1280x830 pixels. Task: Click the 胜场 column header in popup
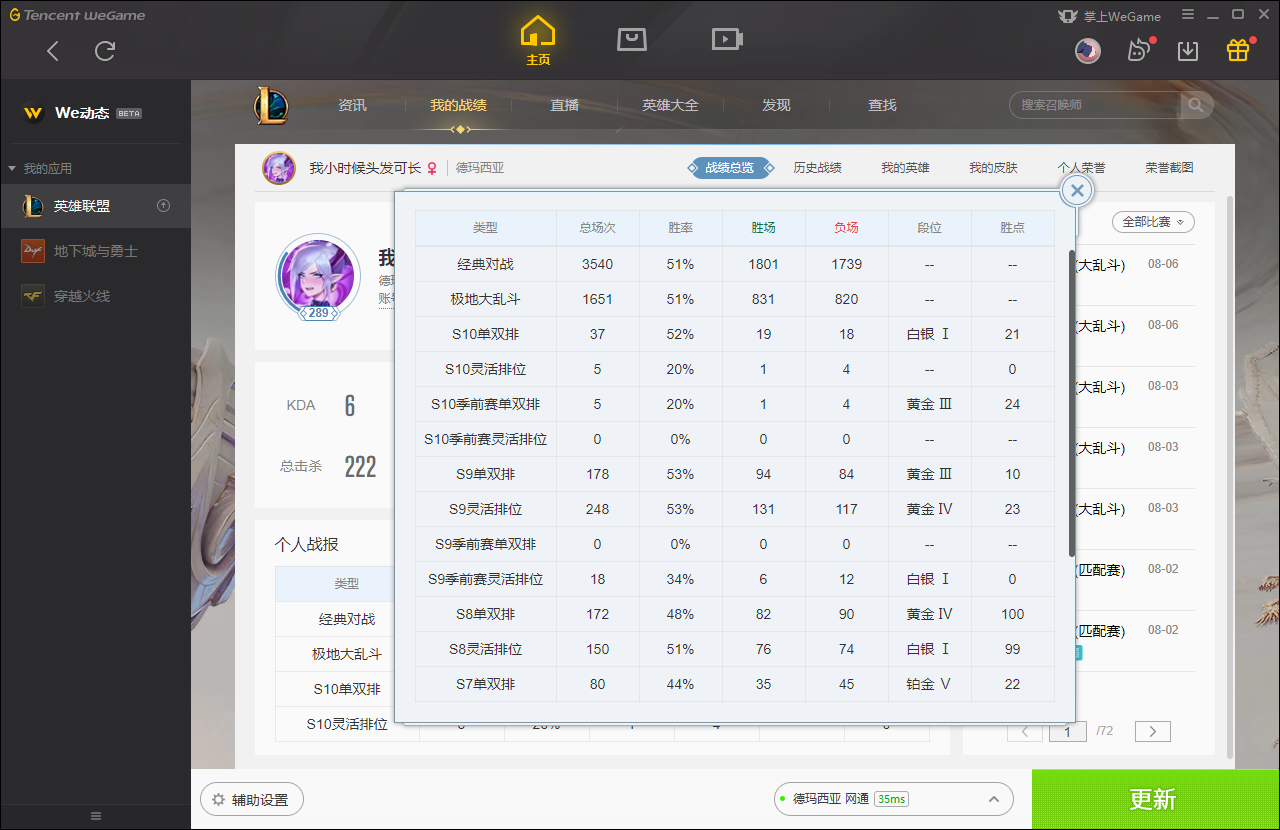pos(764,228)
